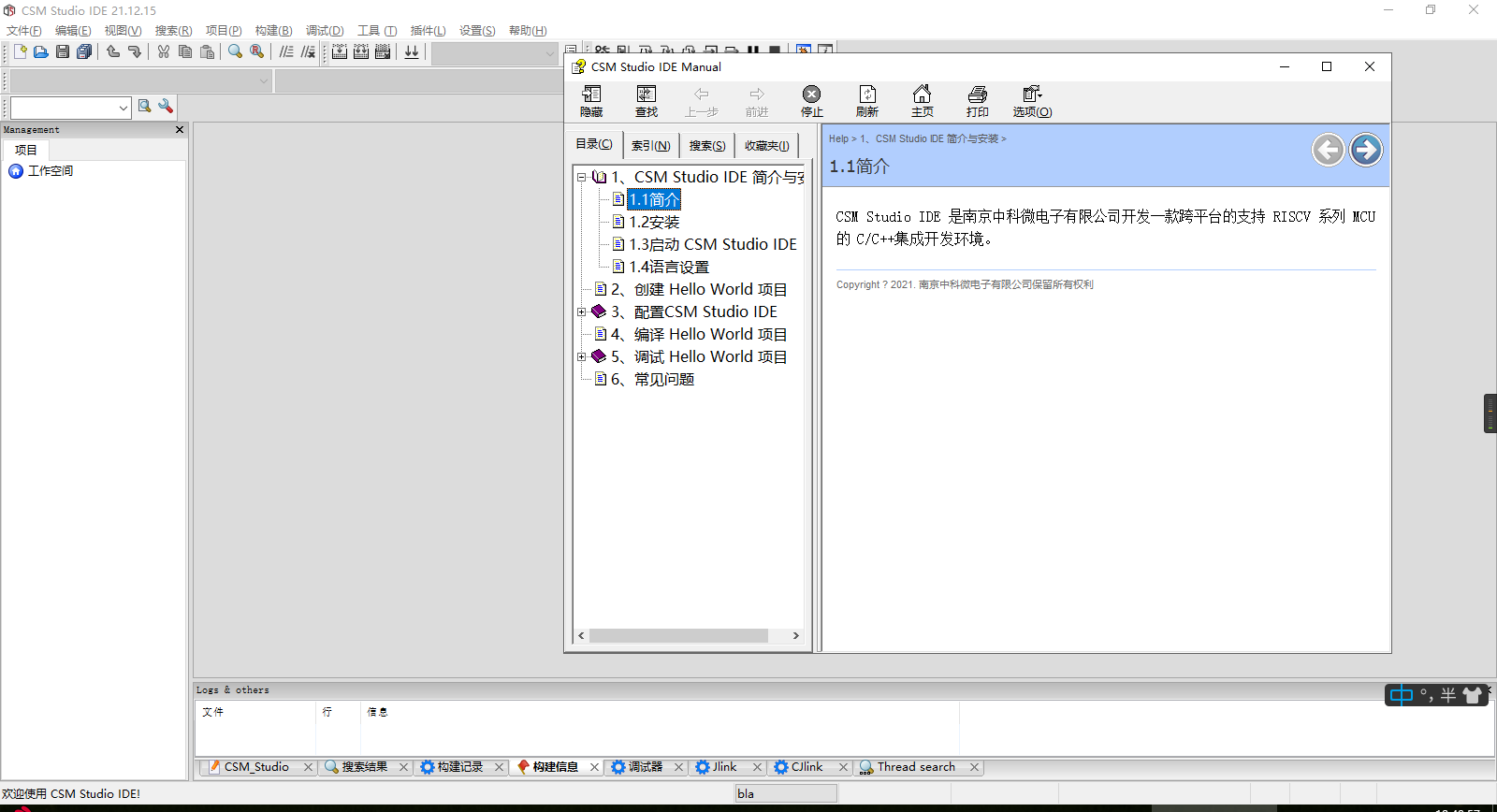
Task: Go to Manual home page (主页)
Action: (923, 101)
